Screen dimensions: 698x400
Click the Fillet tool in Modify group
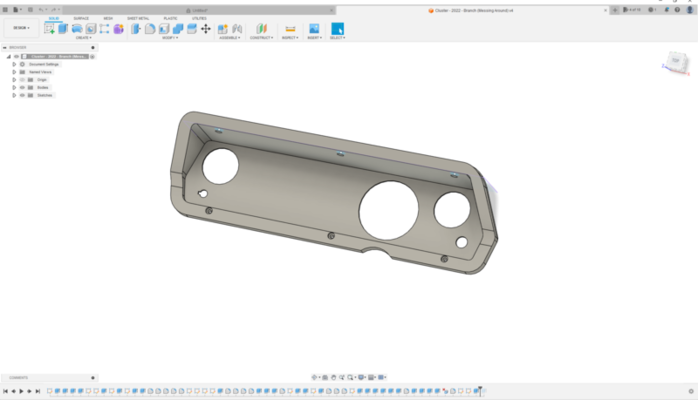click(x=150, y=29)
